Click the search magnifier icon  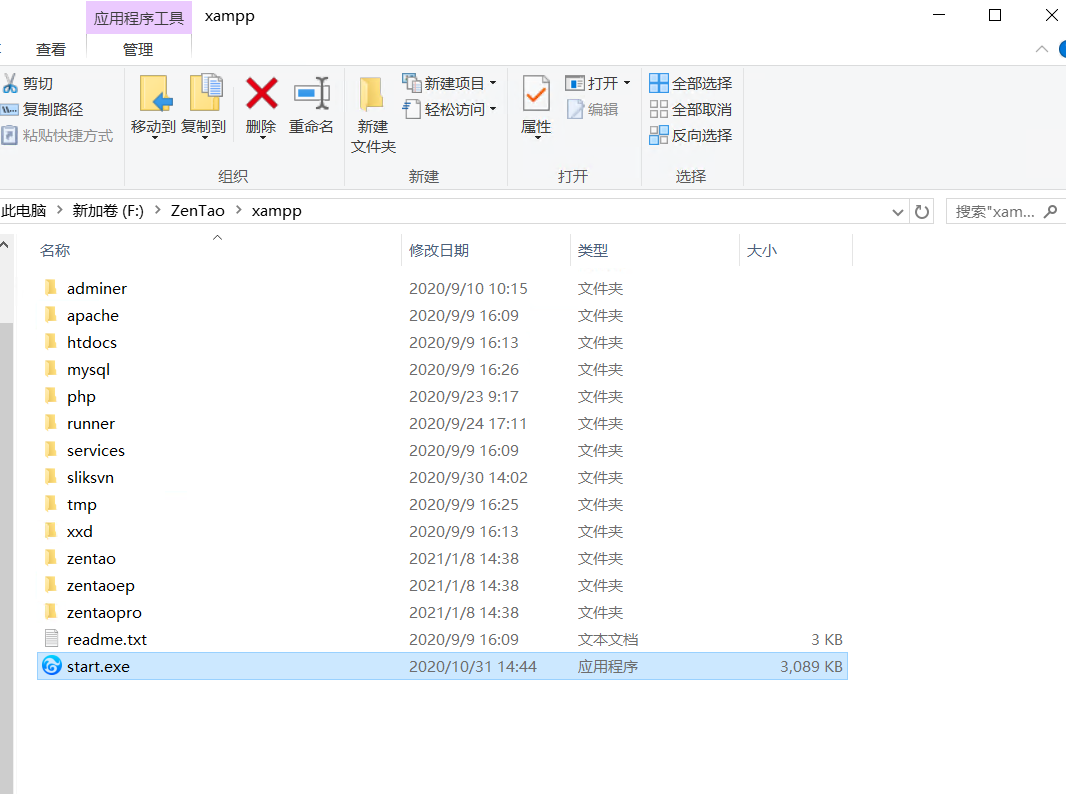pos(1050,212)
